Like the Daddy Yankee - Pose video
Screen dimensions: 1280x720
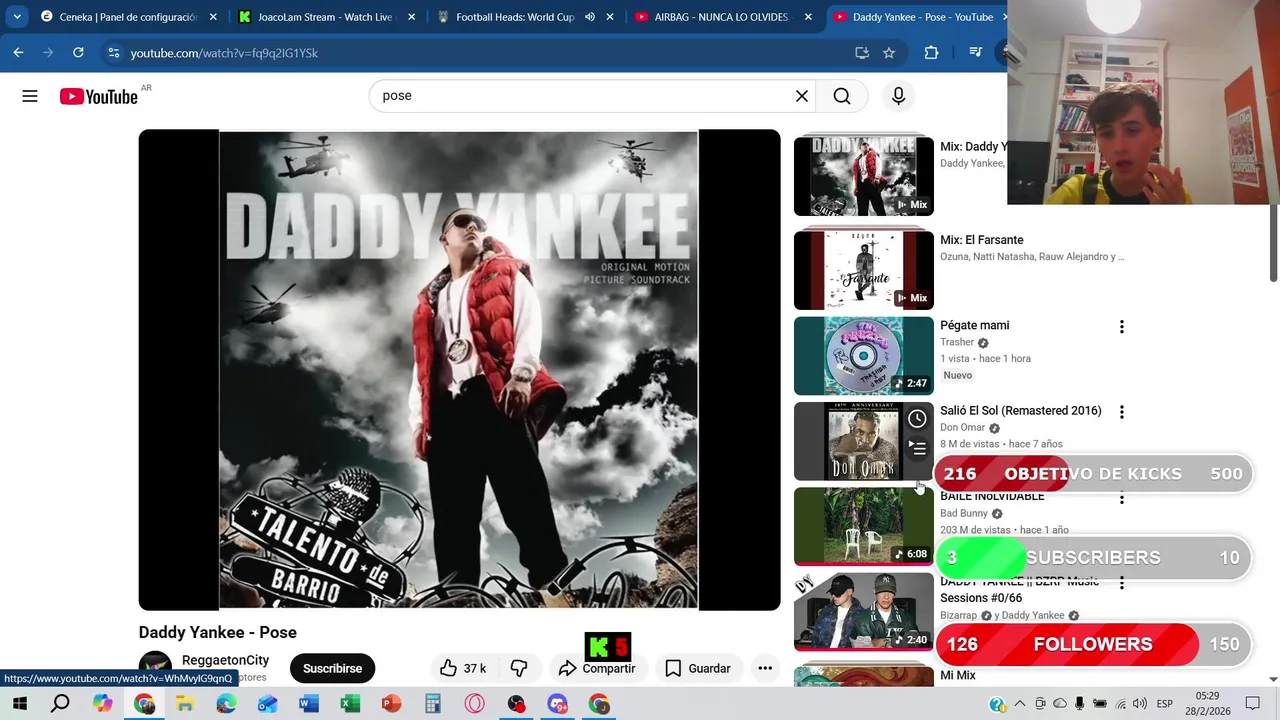click(464, 668)
